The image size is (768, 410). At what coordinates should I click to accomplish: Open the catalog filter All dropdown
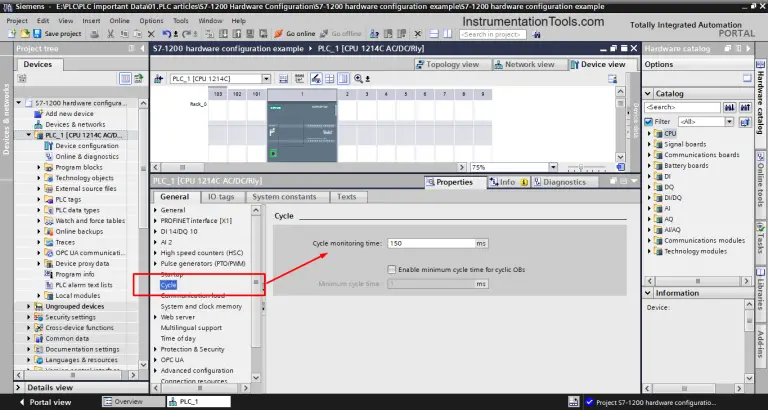tap(729, 122)
